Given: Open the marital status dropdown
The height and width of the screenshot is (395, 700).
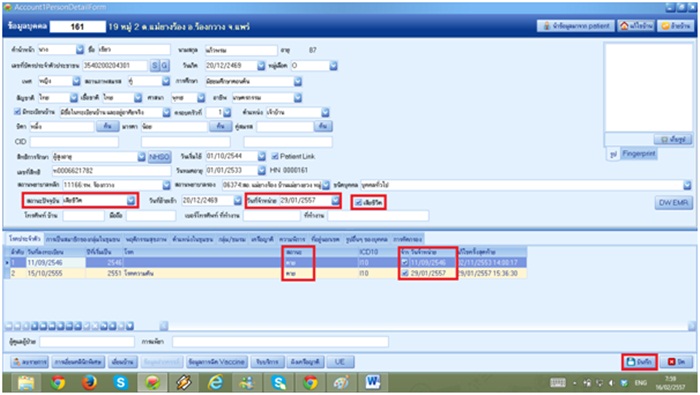Looking at the screenshot, I should 166,81.
